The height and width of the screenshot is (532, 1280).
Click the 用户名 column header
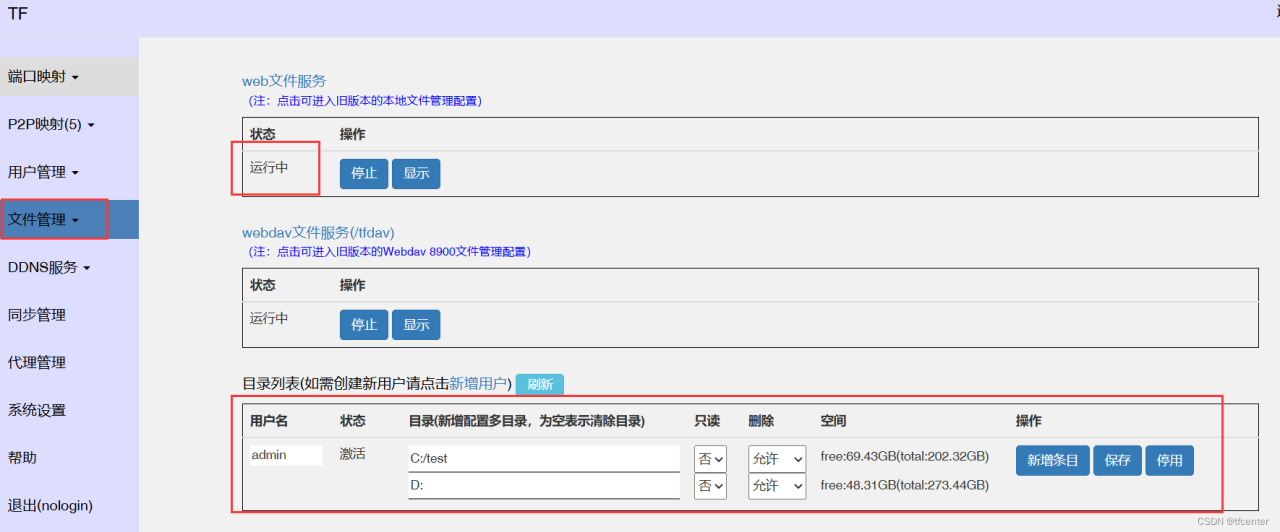(x=269, y=421)
